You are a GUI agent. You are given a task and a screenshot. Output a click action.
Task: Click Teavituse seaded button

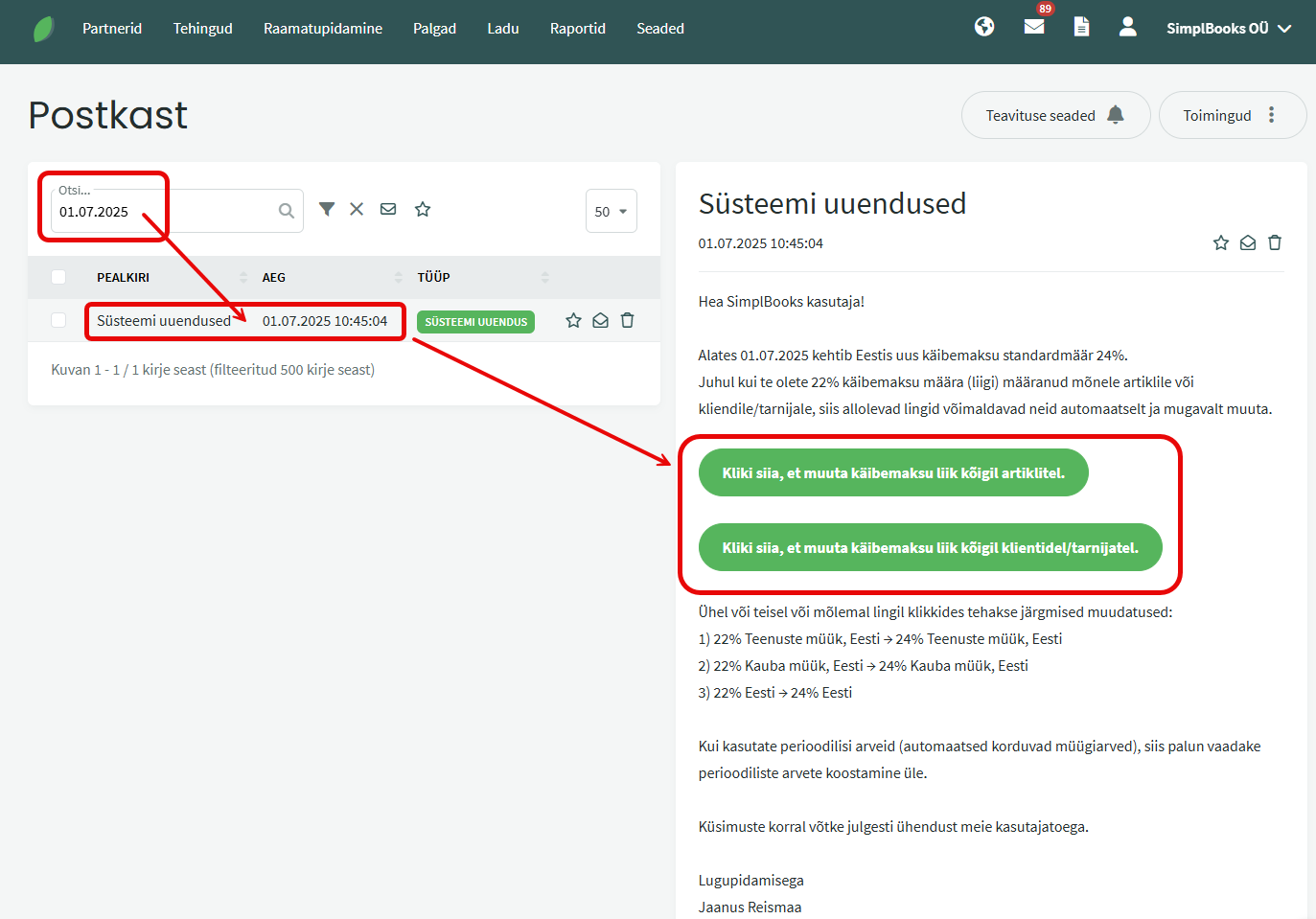click(1055, 115)
